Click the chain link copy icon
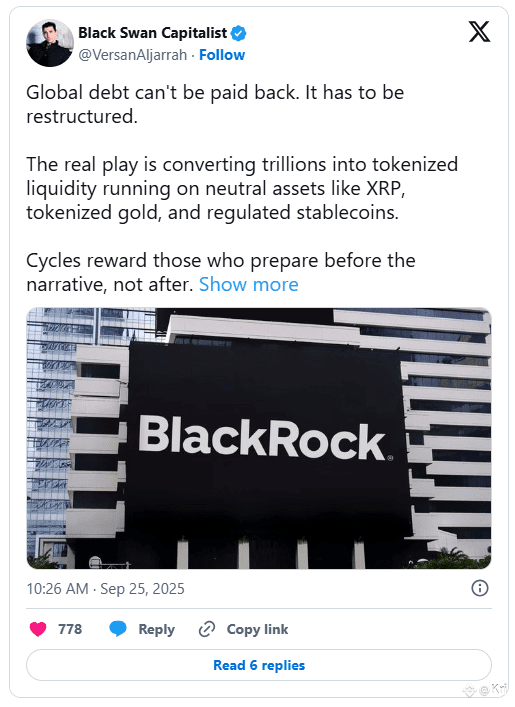515x707 pixels. tap(207, 629)
